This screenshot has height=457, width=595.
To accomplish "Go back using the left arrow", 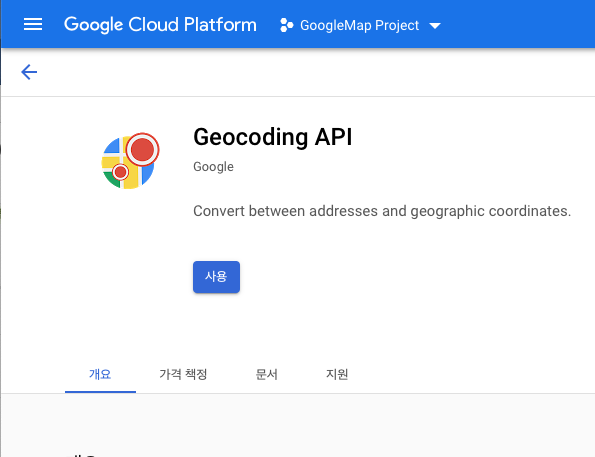I will pos(29,72).
